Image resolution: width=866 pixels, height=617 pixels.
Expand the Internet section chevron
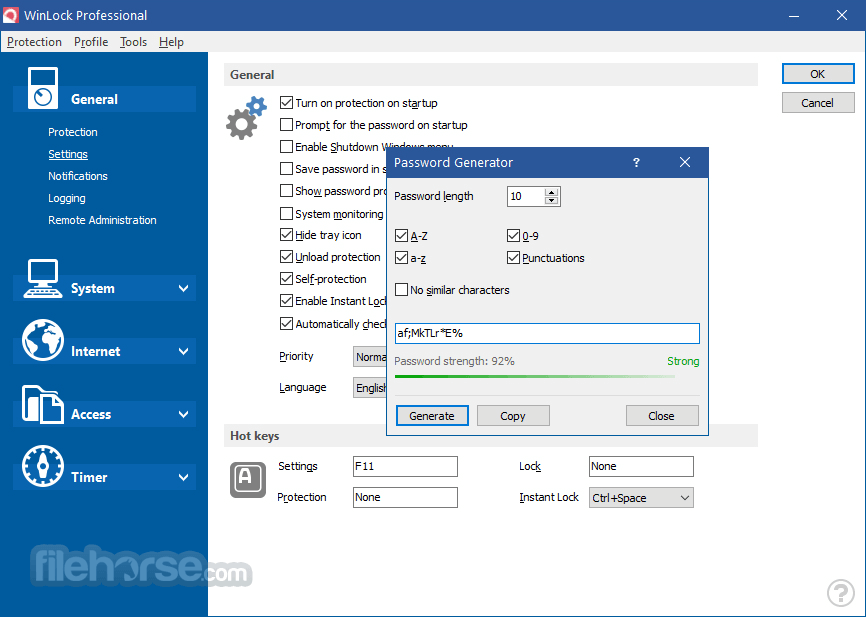pyautogui.click(x=183, y=351)
